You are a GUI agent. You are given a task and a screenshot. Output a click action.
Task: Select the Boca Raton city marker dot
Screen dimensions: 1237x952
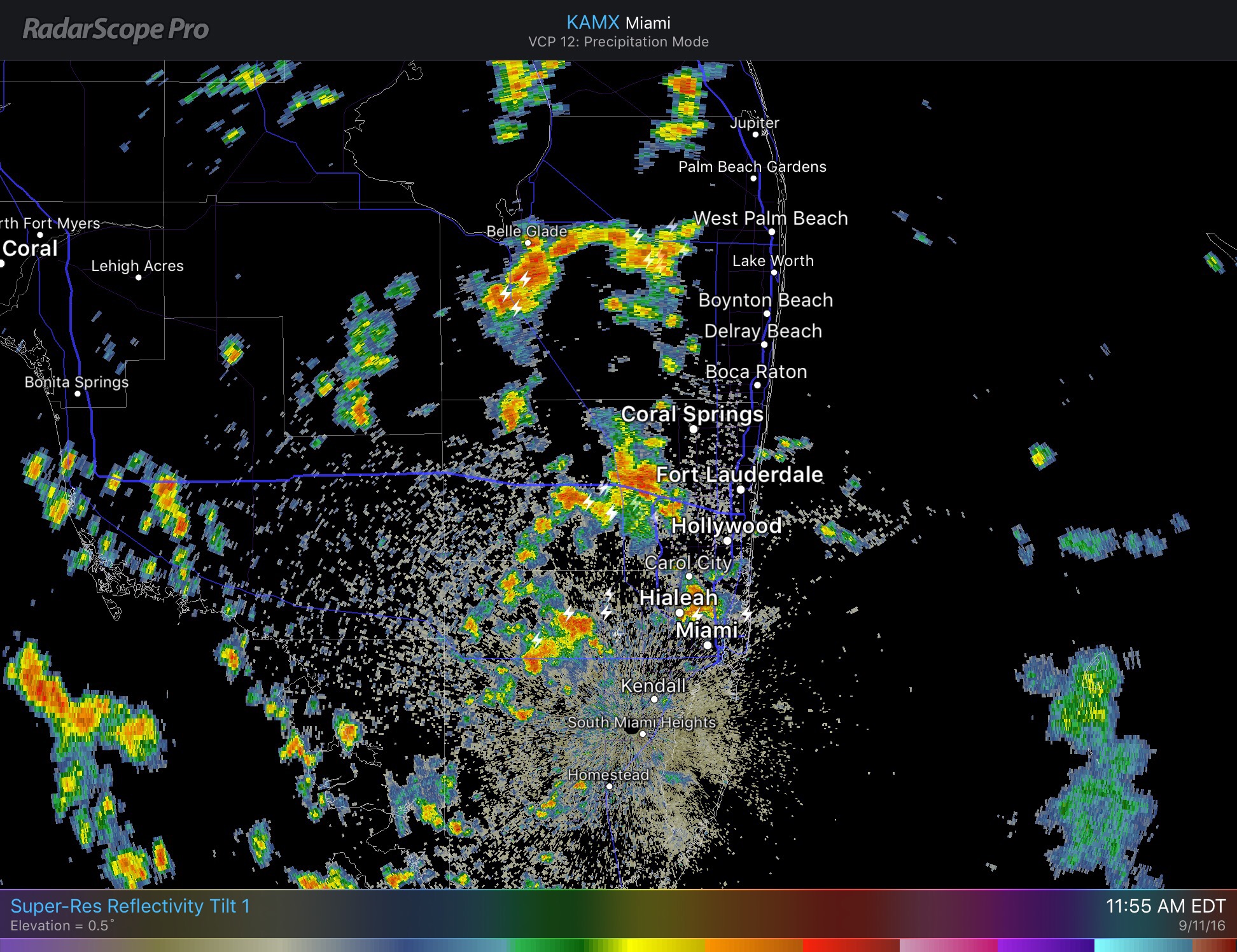tap(757, 385)
